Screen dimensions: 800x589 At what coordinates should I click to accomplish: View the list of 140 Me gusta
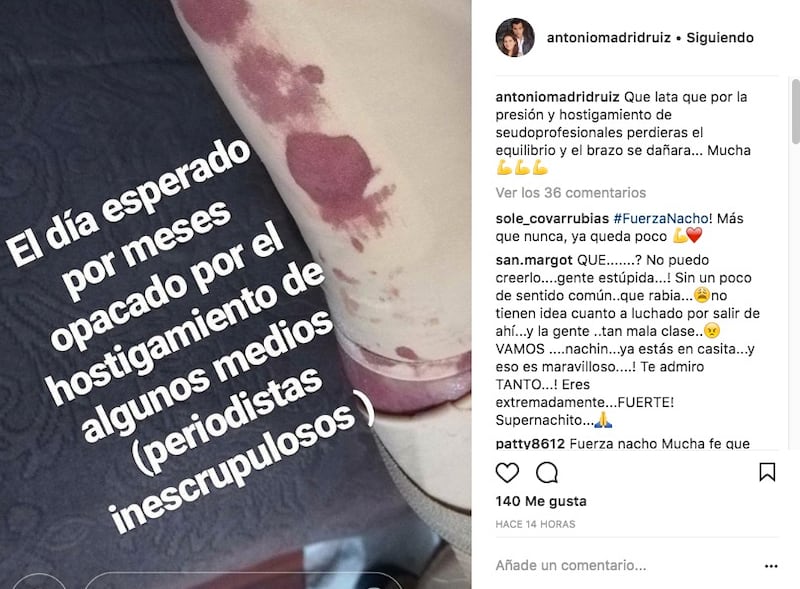[x=541, y=501]
